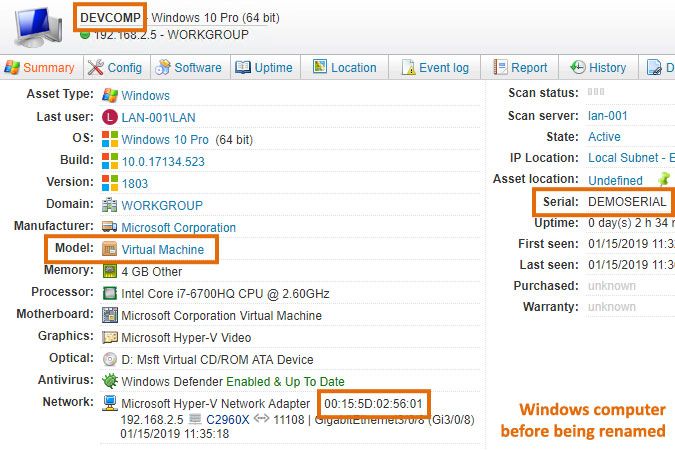
Task: Switch to the Software tab
Action: coord(188,68)
